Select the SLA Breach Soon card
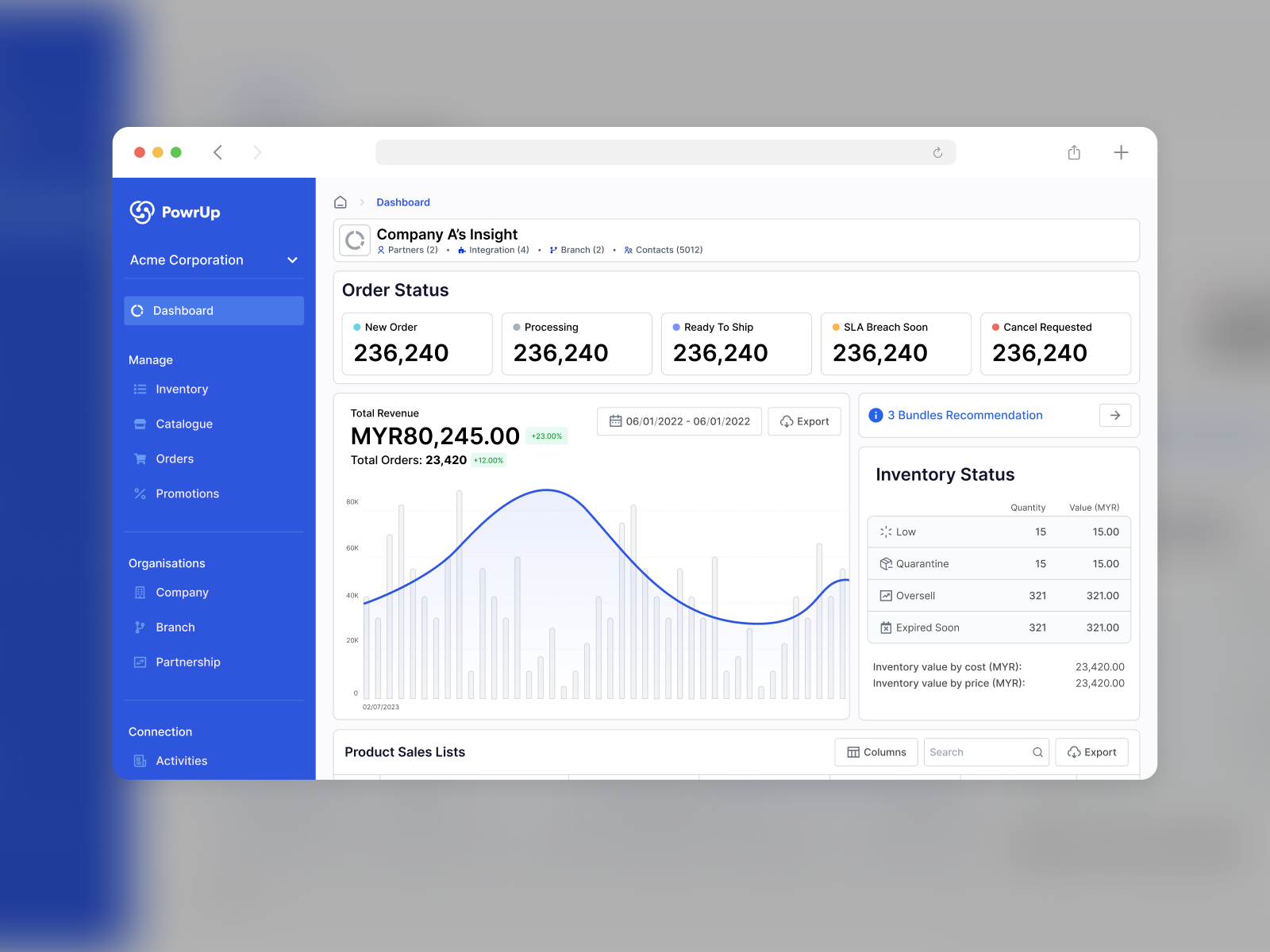 896,344
